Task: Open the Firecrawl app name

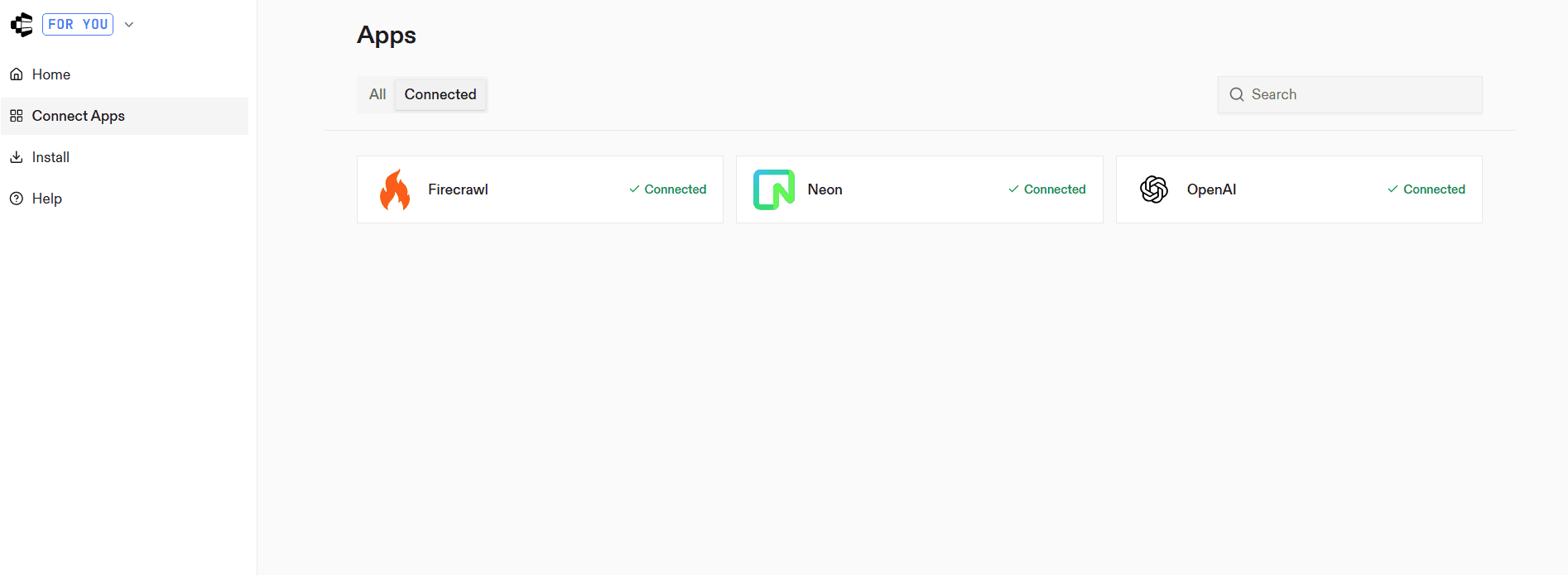Action: [458, 189]
